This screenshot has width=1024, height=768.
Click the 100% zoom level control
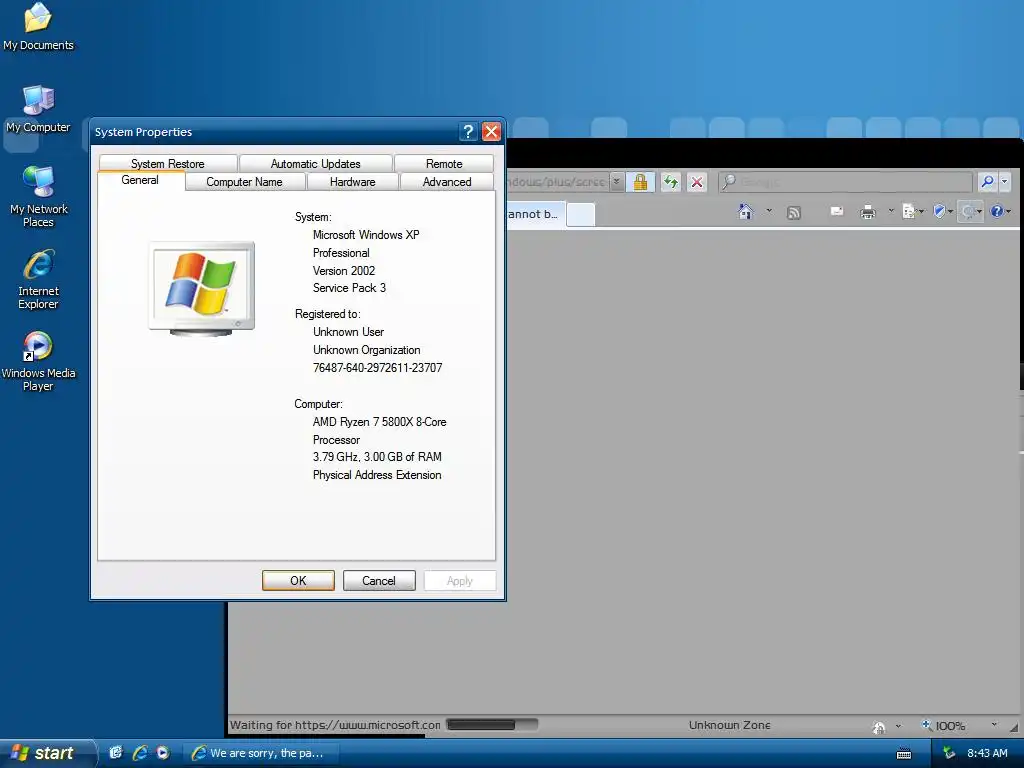tap(943, 726)
